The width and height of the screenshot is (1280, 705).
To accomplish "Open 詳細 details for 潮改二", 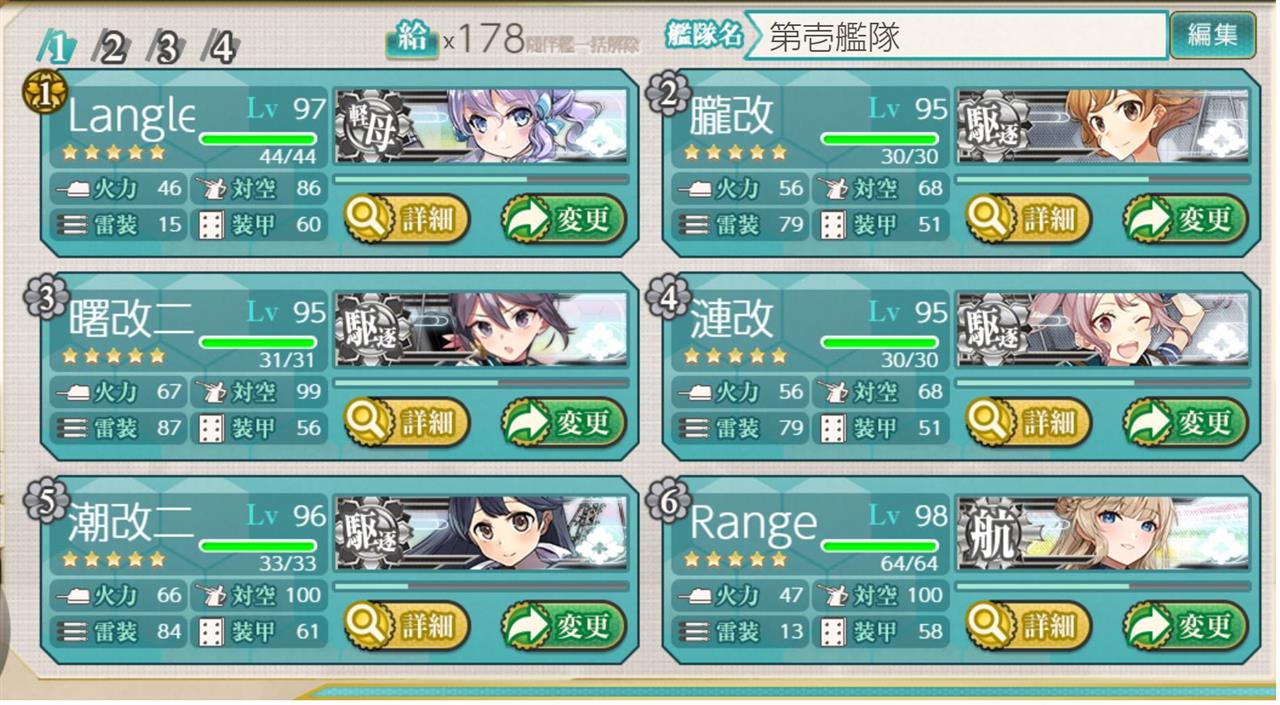I will (x=407, y=626).
